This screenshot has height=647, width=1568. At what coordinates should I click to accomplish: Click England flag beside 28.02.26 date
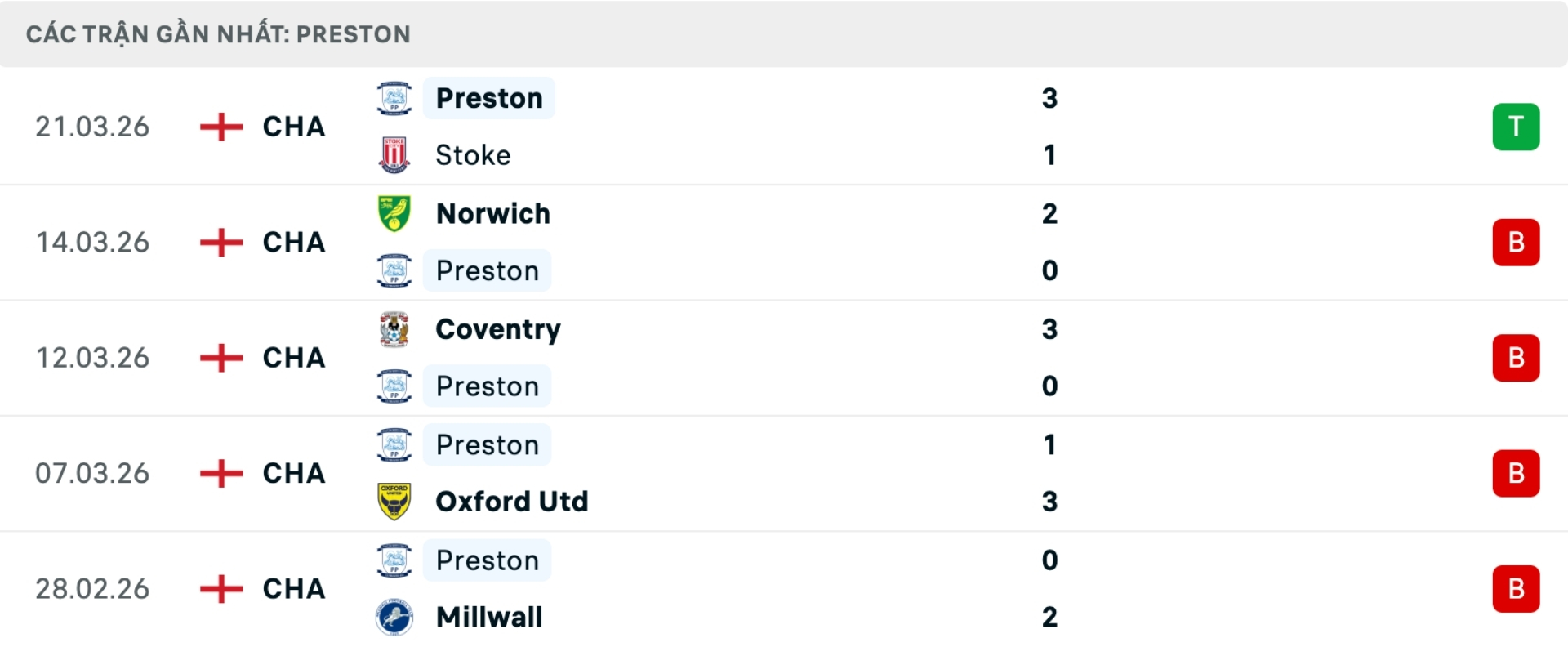pyautogui.click(x=221, y=589)
